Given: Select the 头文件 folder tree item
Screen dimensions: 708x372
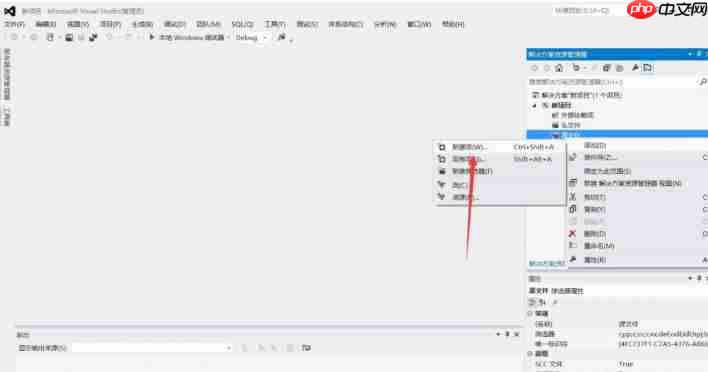Looking at the screenshot, I should coord(566,125).
